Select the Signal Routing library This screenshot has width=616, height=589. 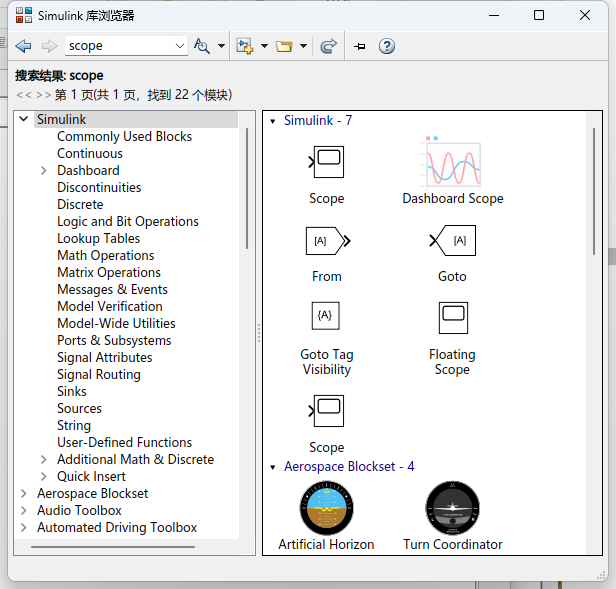click(99, 374)
